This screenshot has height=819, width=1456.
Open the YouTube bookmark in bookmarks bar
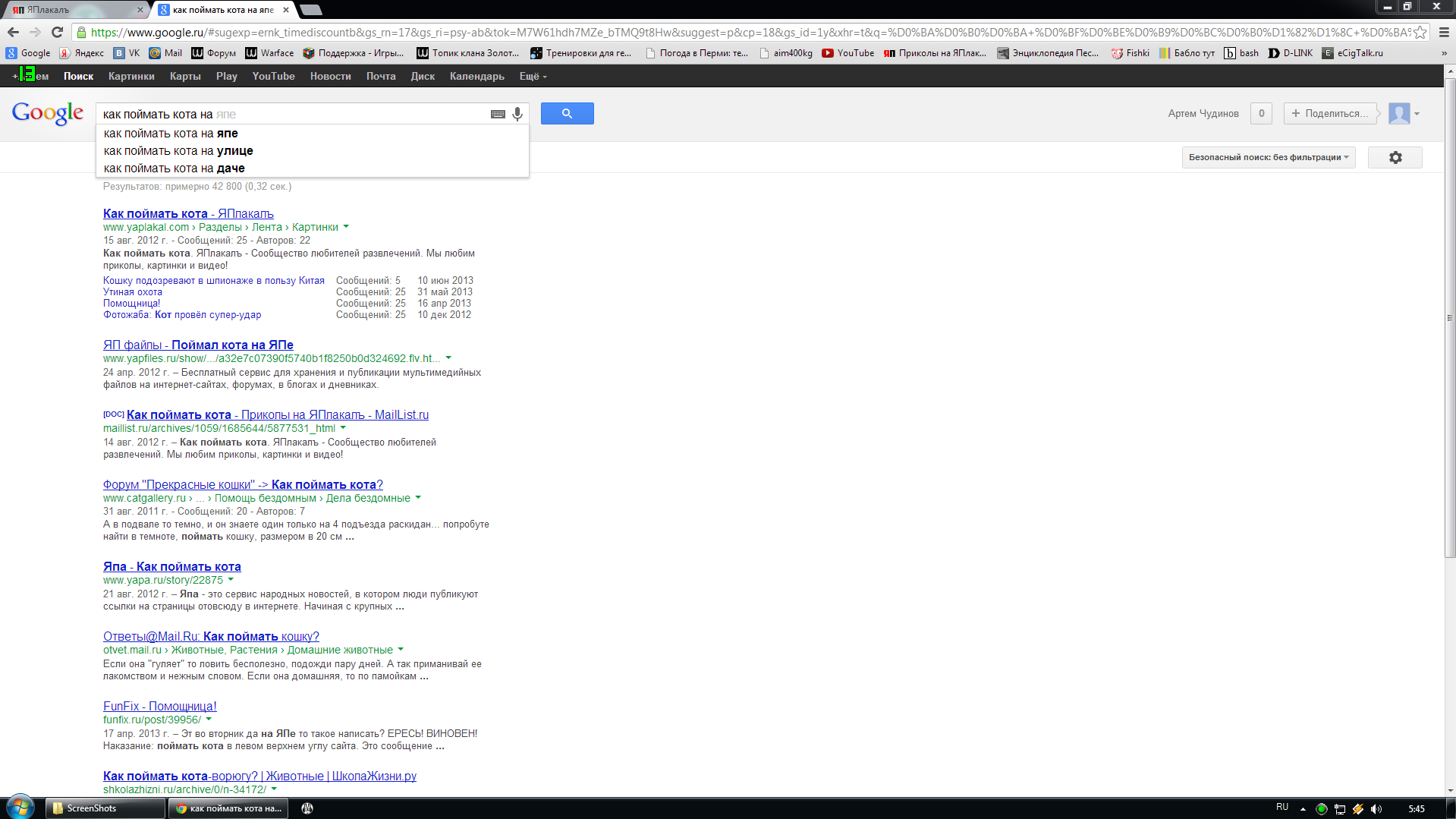coord(847,53)
